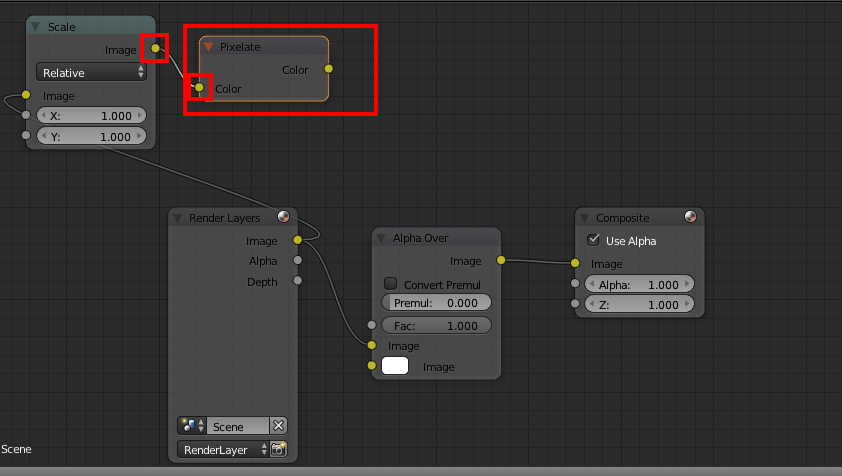Click the Render Layers Image output socket
Viewport: 842px width, 476px height.
[x=297, y=240]
